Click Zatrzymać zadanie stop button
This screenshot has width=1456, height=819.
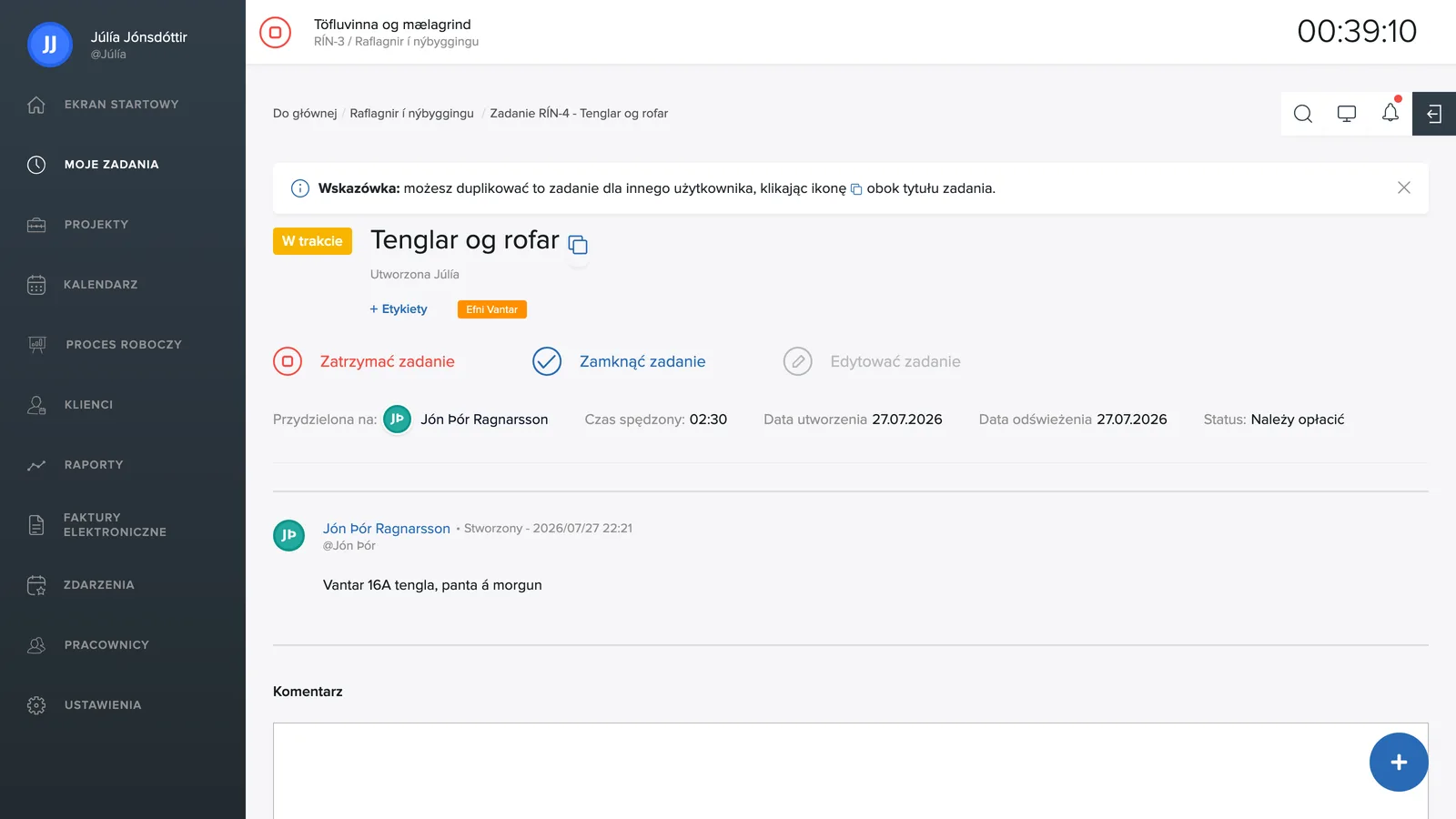(364, 361)
